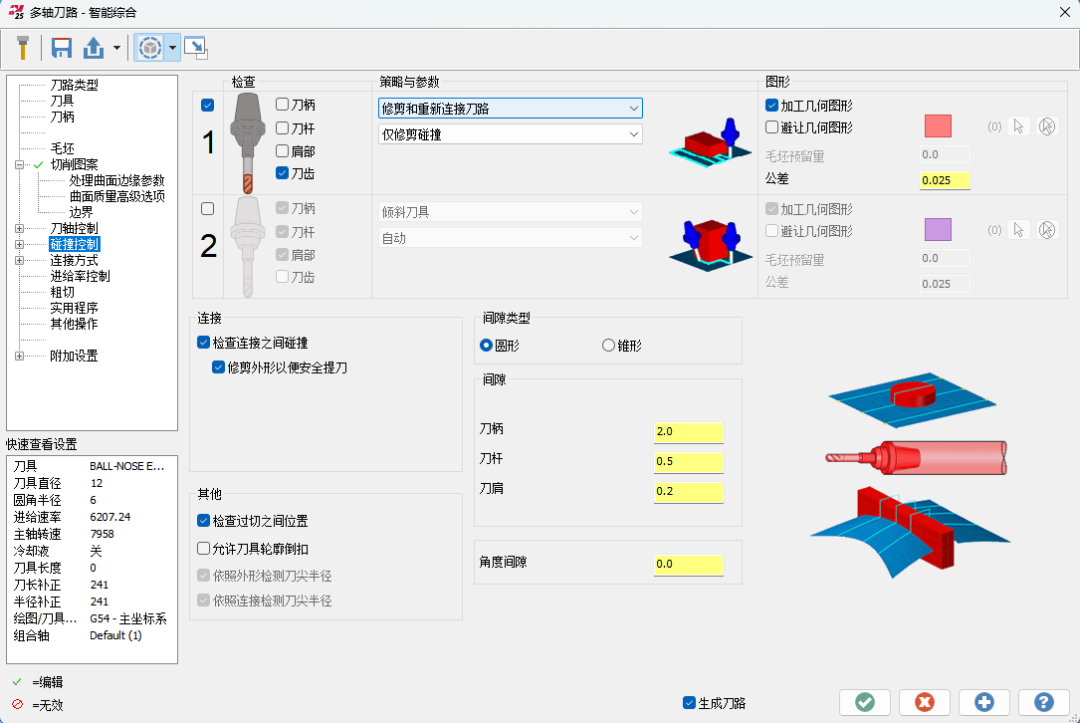
Task: Expand the 碰撞控制 tree node
Action: click(19, 244)
